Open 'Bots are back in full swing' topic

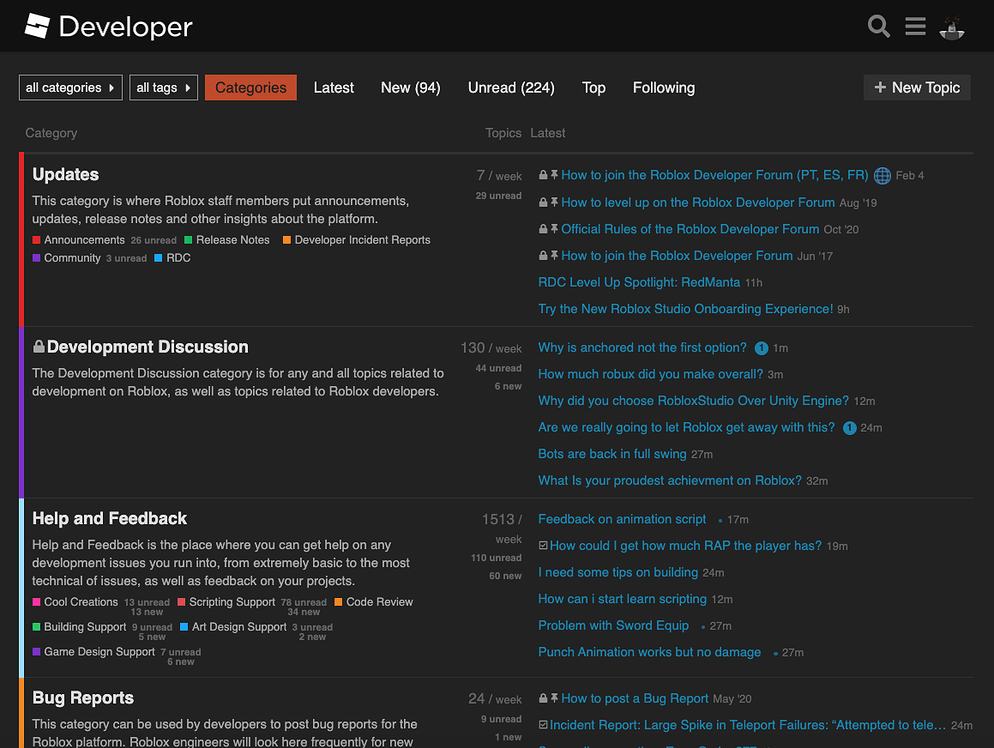coord(612,454)
